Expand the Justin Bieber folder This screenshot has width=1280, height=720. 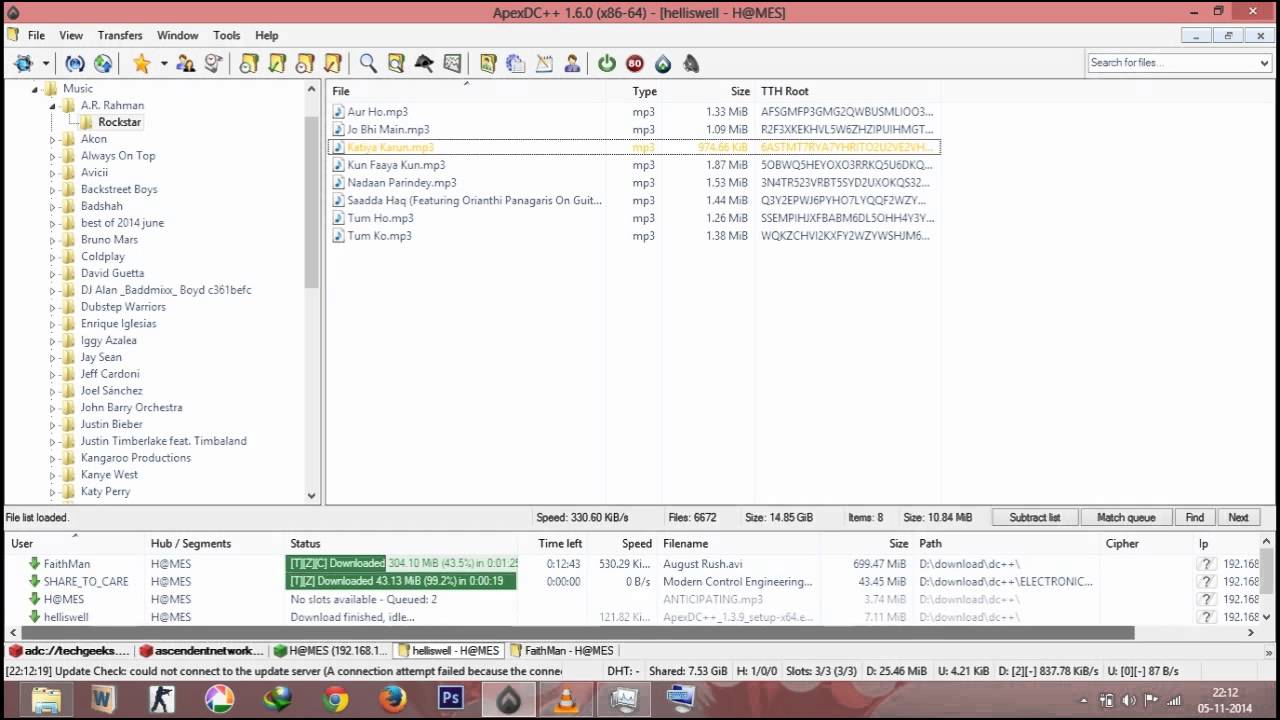[x=53, y=425]
